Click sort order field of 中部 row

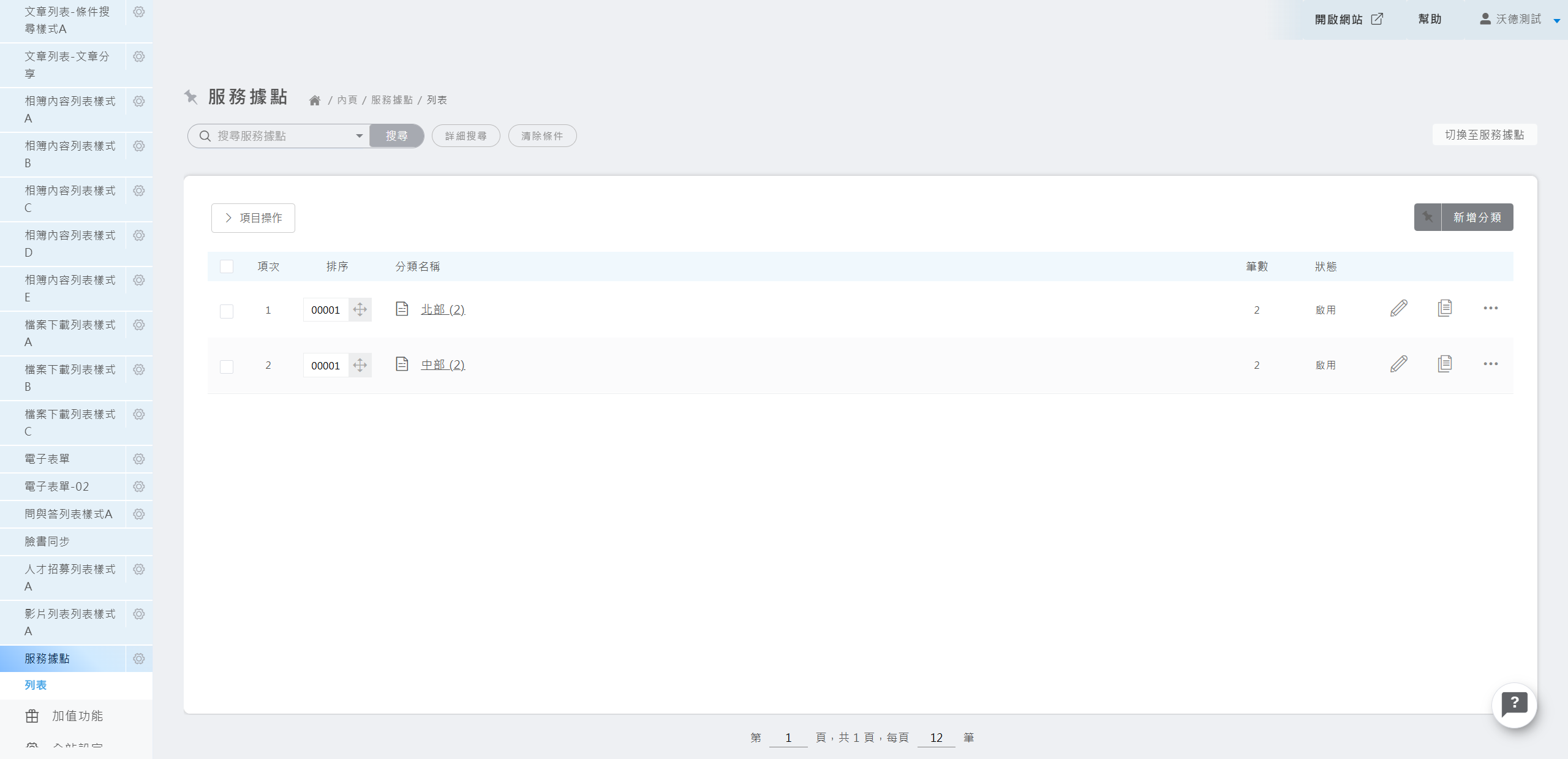tap(326, 366)
